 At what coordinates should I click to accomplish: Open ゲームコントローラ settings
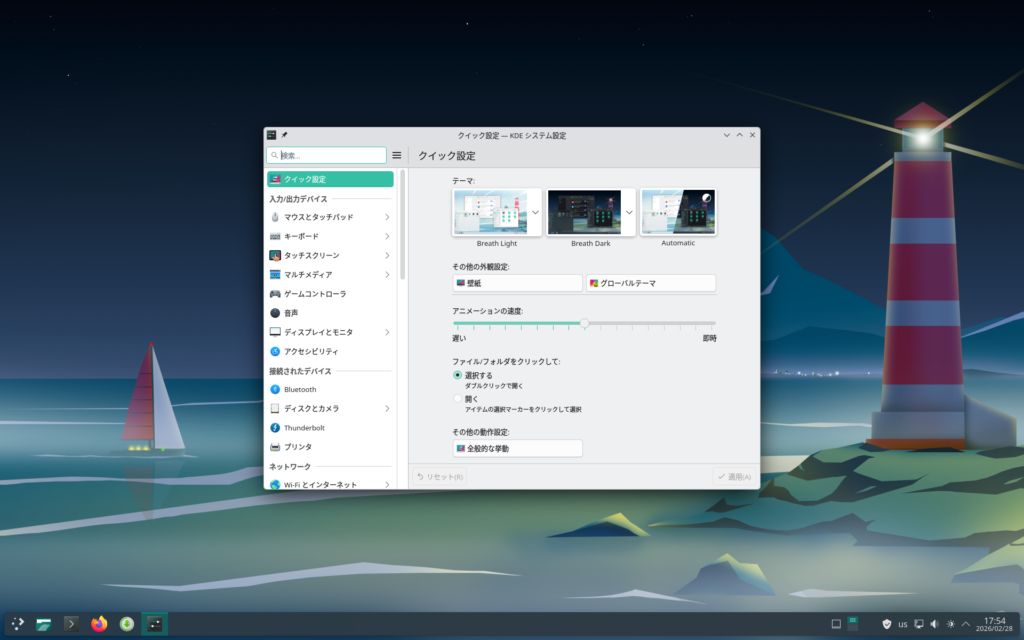(315, 294)
